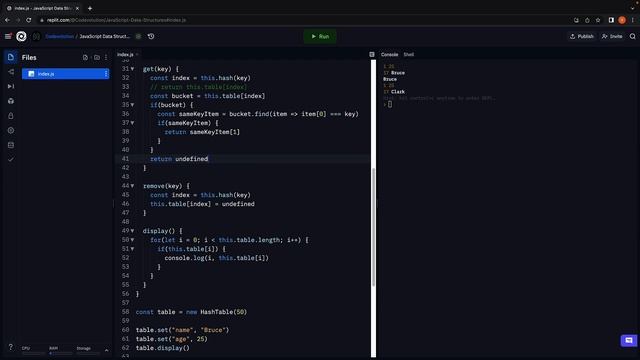Image resolution: width=640 pixels, height=360 pixels.
Task: Go back in browser history
Action: (x=7, y=20)
